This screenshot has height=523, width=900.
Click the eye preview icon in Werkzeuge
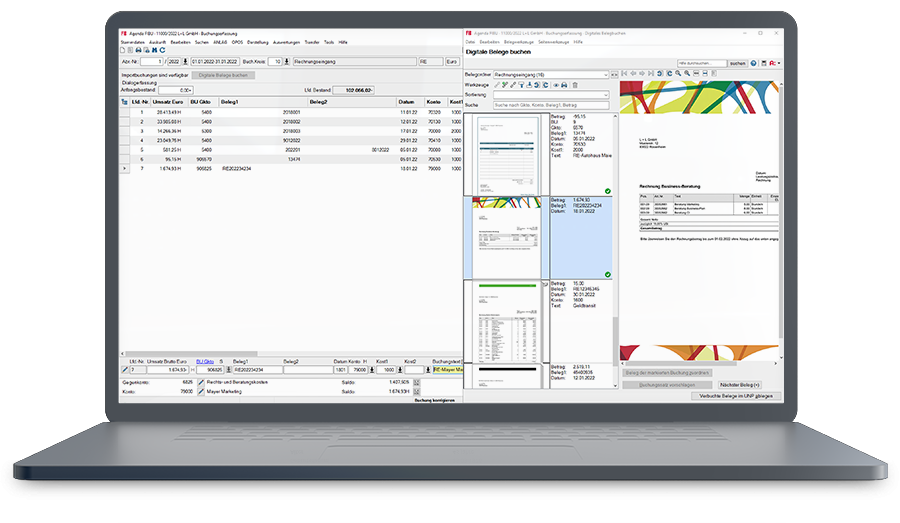point(556,85)
